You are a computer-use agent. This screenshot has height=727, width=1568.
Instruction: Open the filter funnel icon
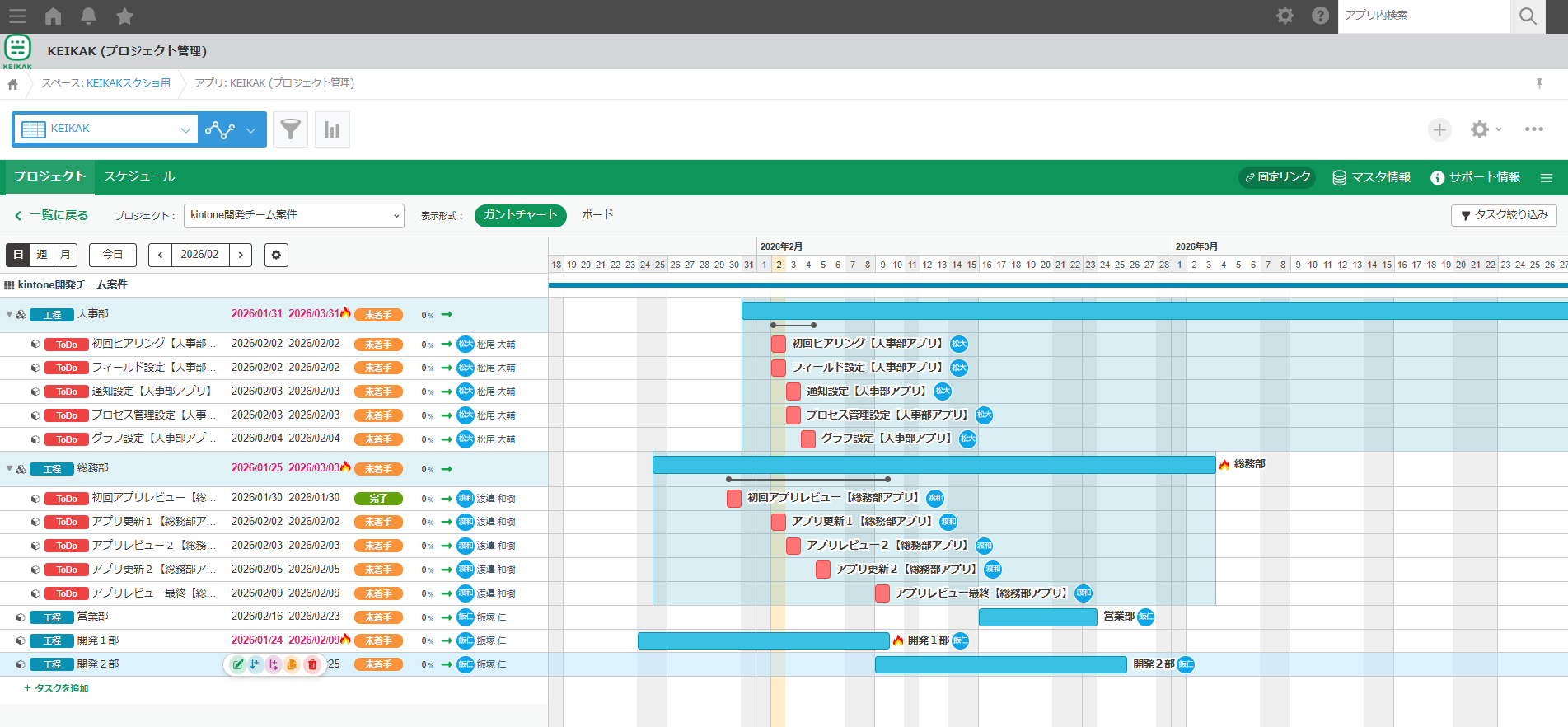pos(290,129)
